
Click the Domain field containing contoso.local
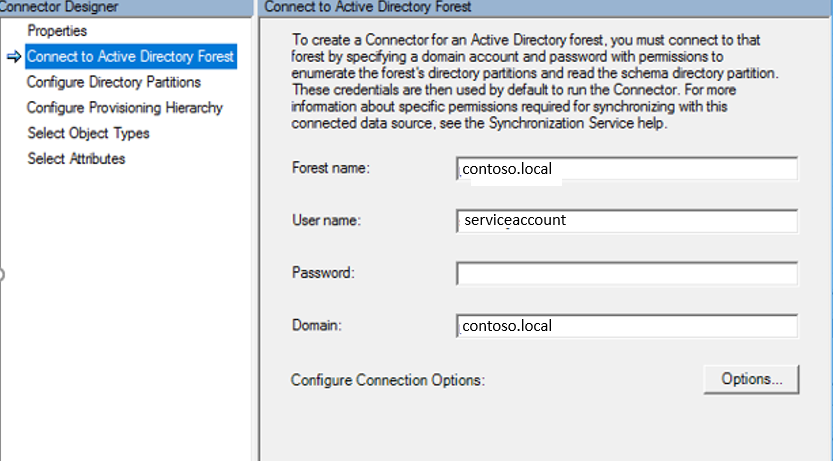click(627, 326)
